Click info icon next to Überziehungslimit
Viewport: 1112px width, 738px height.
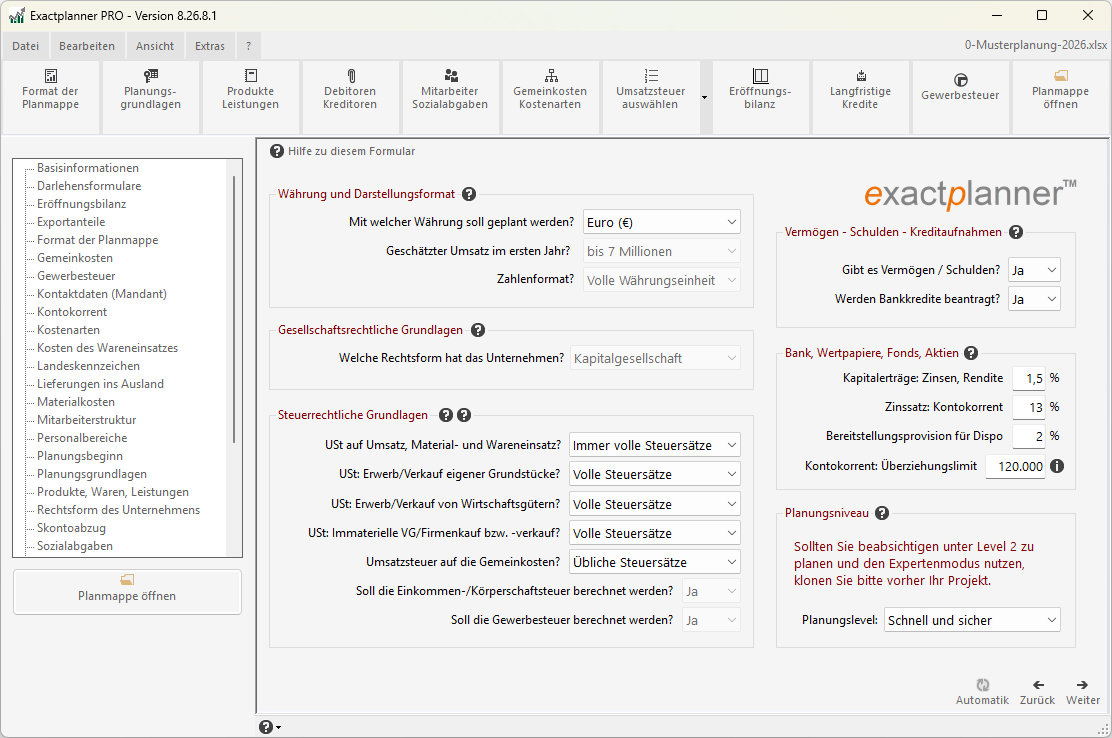click(1057, 466)
